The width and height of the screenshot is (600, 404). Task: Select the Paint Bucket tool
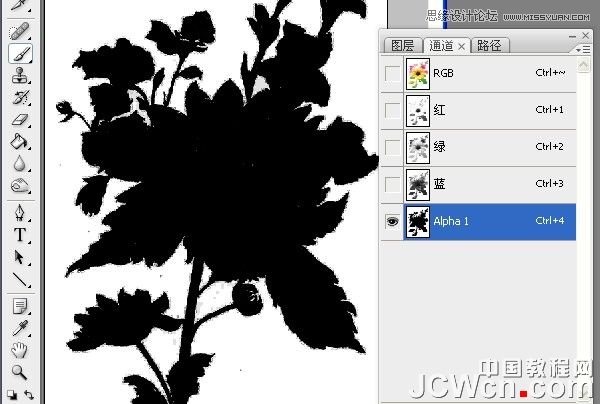pos(20,141)
